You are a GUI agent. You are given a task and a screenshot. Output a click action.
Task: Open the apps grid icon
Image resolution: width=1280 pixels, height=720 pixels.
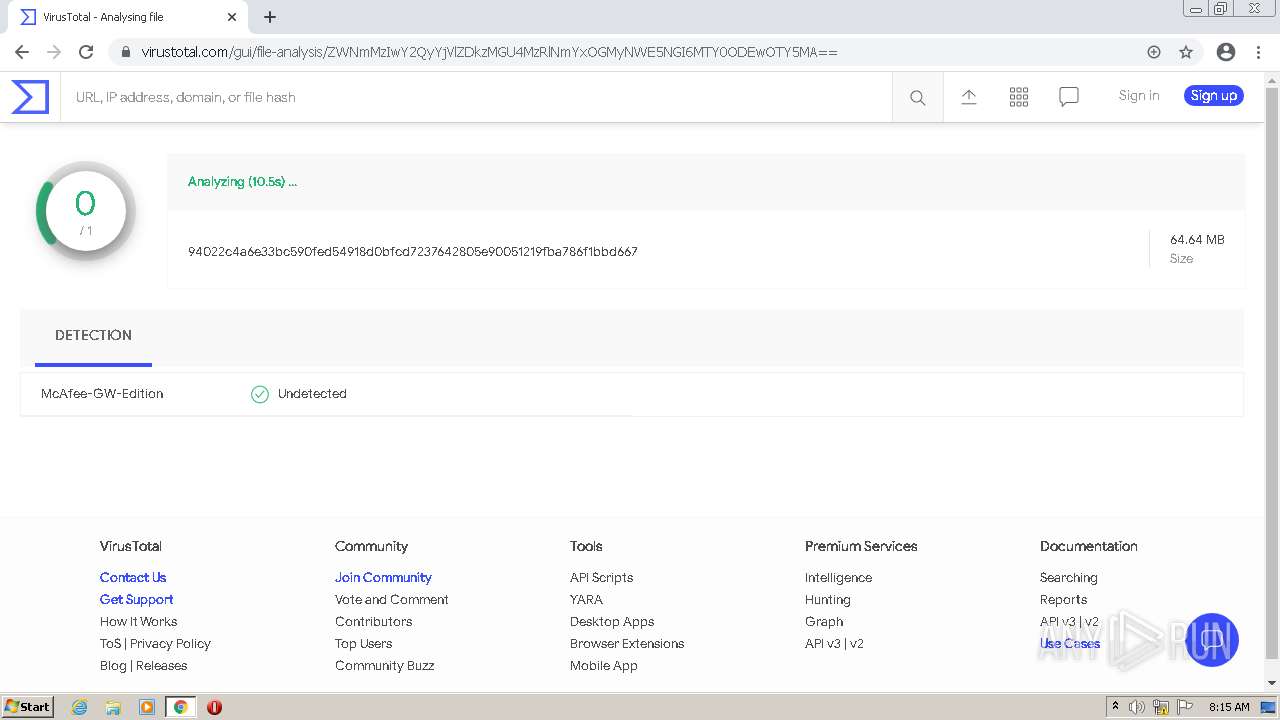coord(1018,96)
